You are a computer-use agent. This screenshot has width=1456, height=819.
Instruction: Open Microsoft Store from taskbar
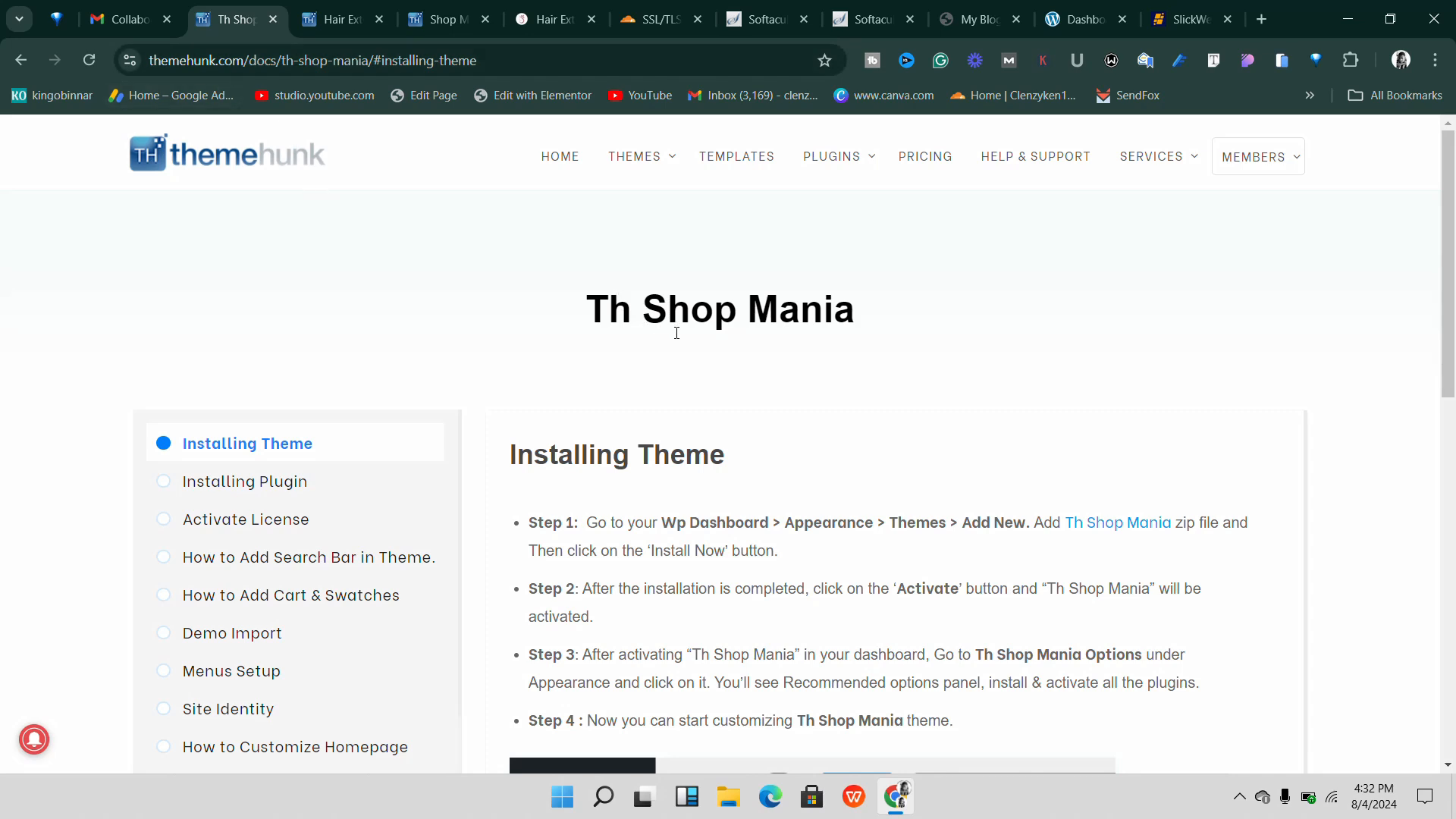click(x=811, y=797)
